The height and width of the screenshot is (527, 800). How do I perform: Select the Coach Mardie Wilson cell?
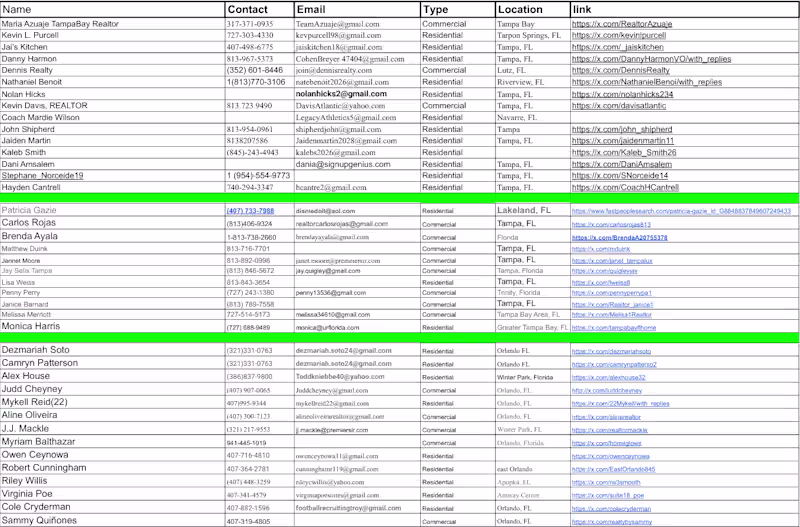(112, 117)
